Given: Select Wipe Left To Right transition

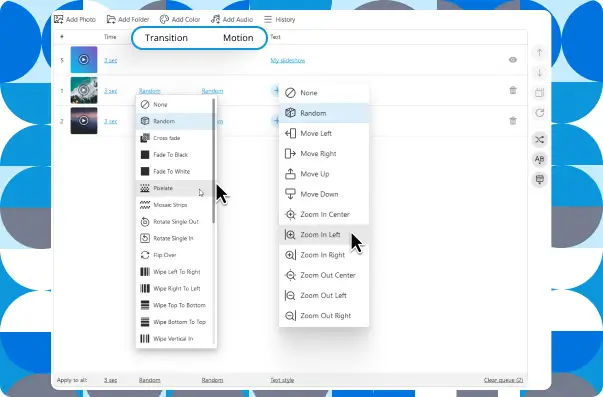Looking at the screenshot, I should pos(174,272).
